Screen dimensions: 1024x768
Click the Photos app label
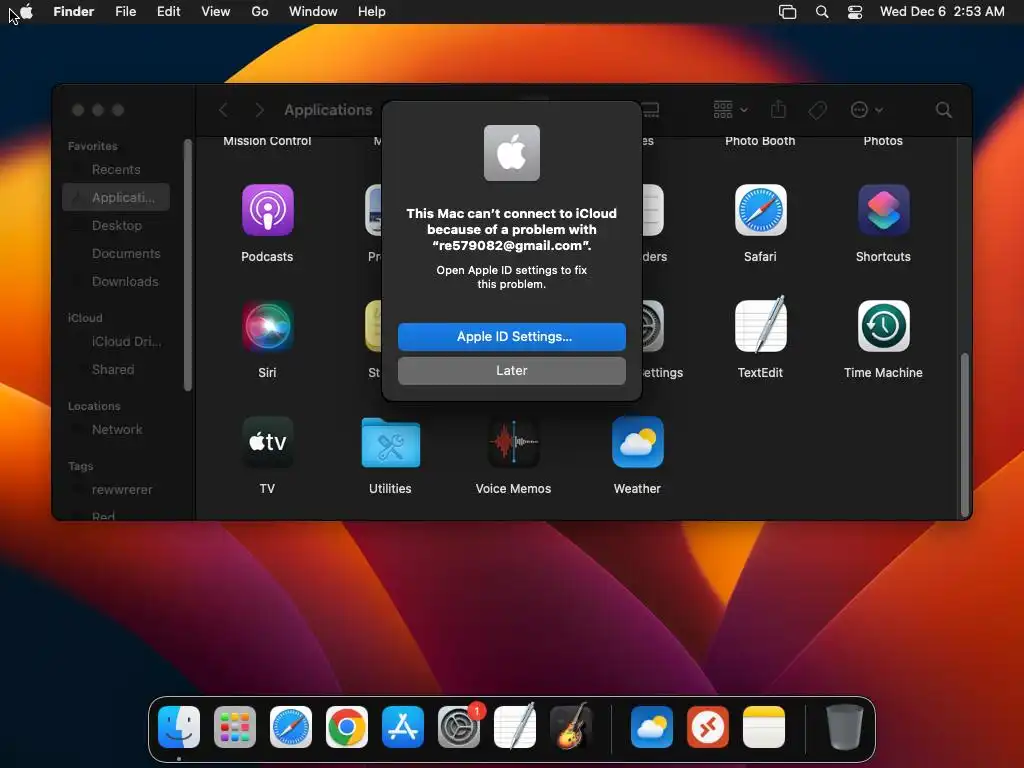pyautogui.click(x=883, y=141)
